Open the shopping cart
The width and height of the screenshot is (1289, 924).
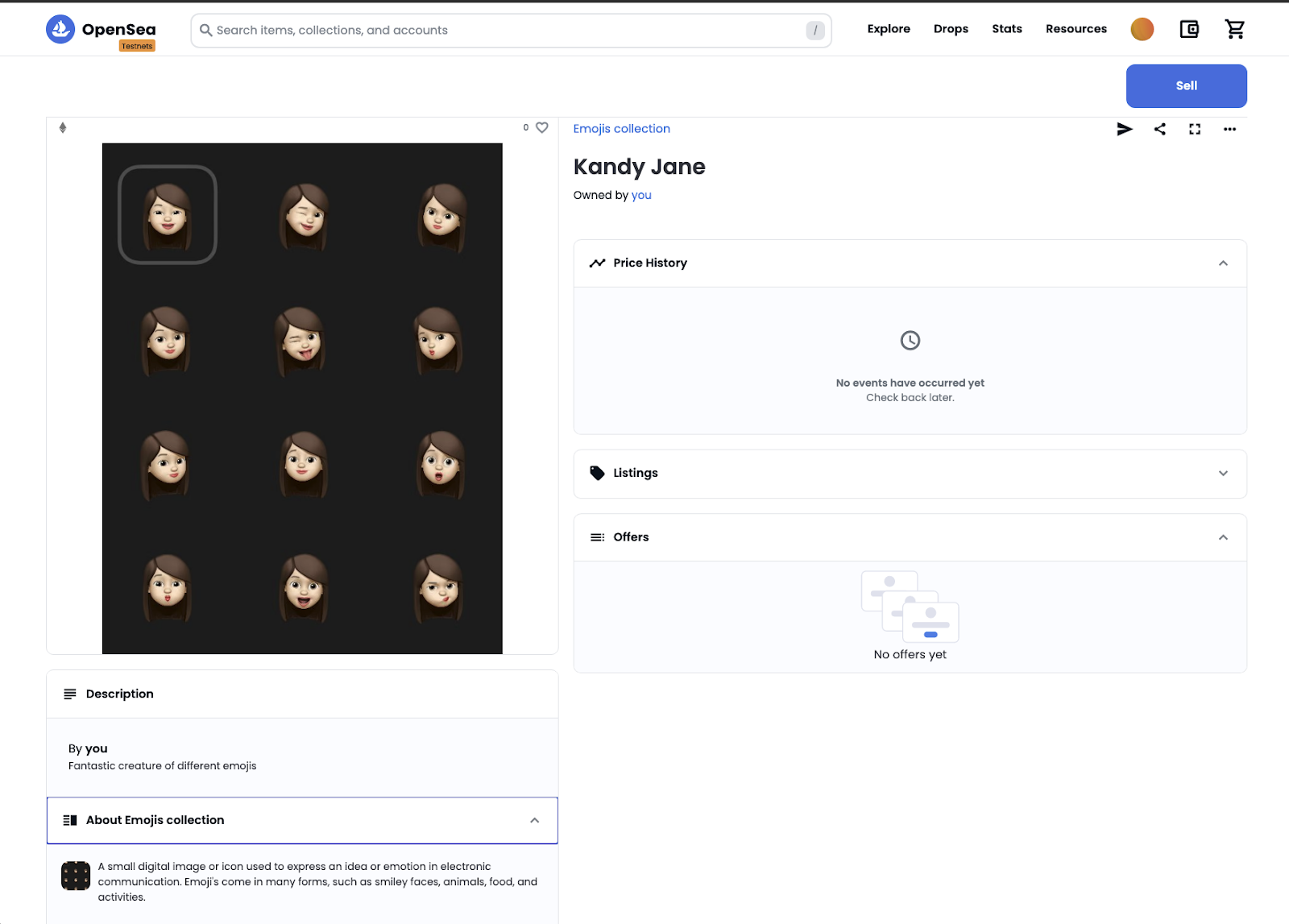(1234, 30)
